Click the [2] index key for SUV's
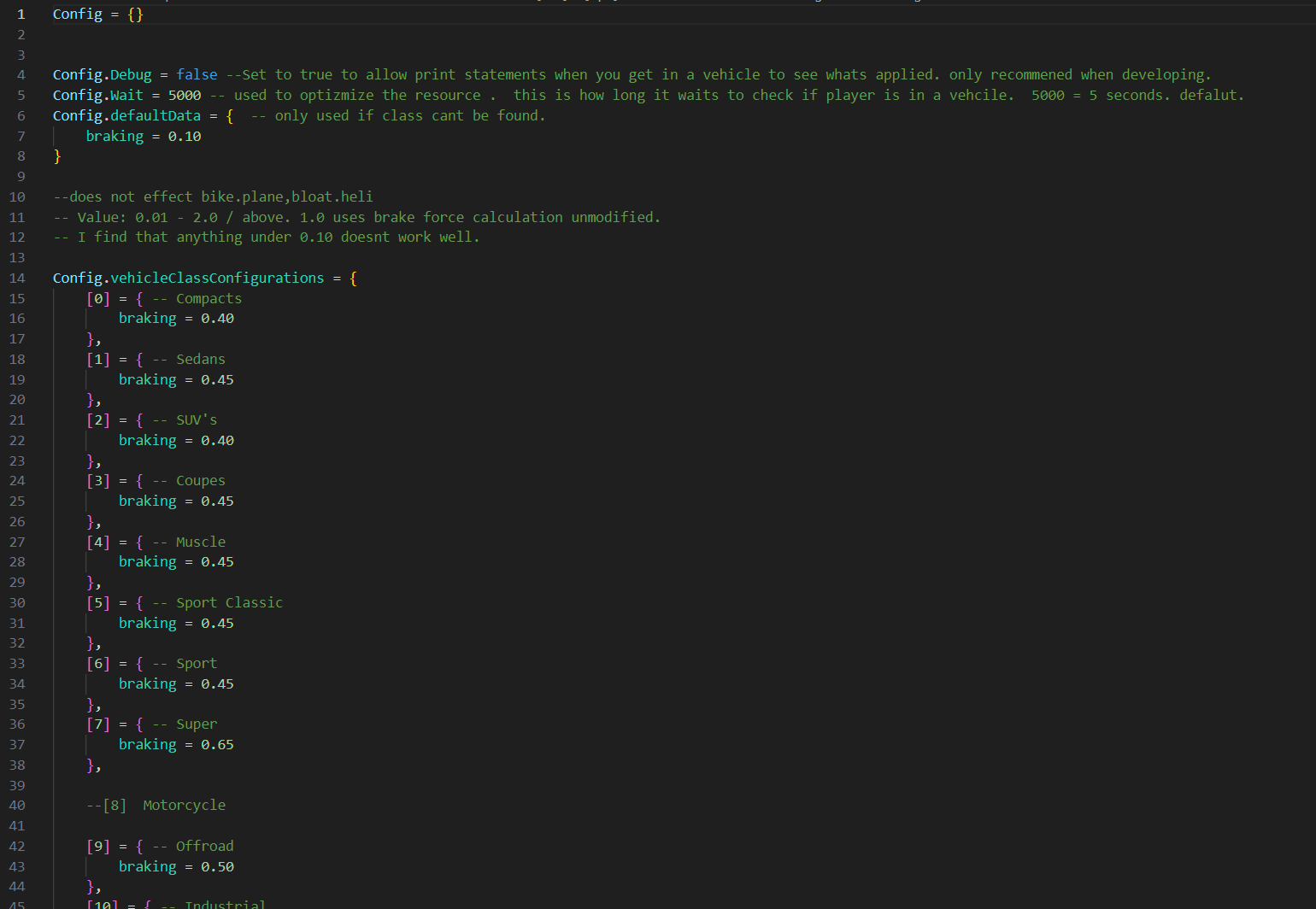The width and height of the screenshot is (1316, 909). (x=98, y=420)
